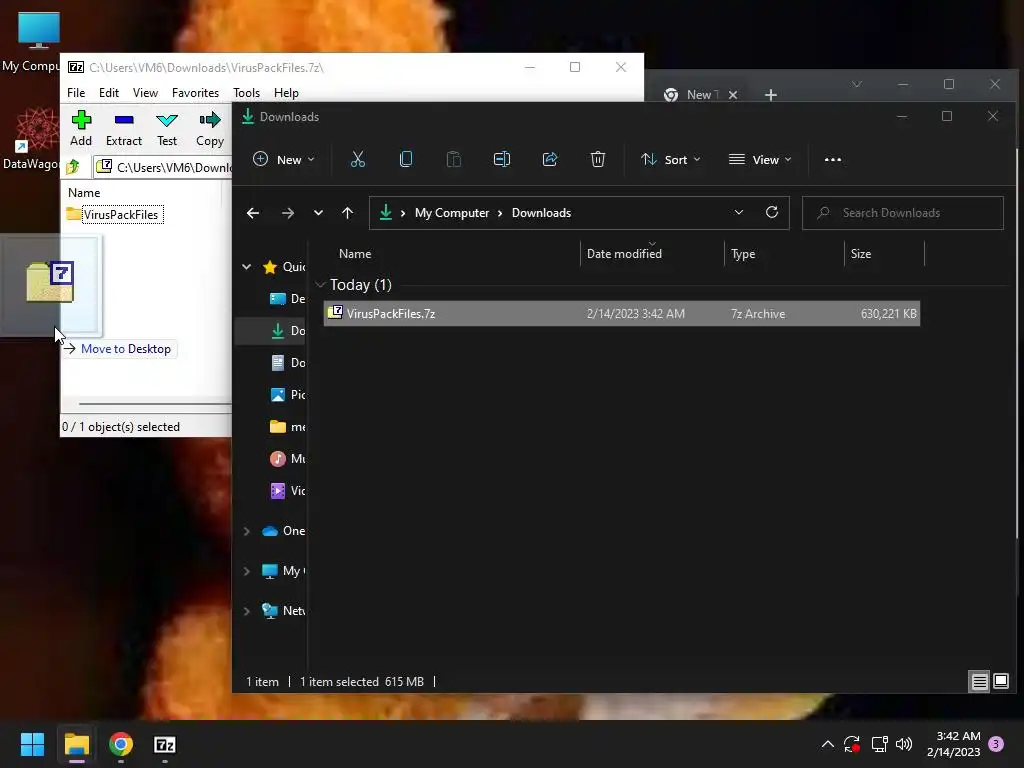Delete the selected file with trash icon
The width and height of the screenshot is (1024, 768).
coord(598,159)
